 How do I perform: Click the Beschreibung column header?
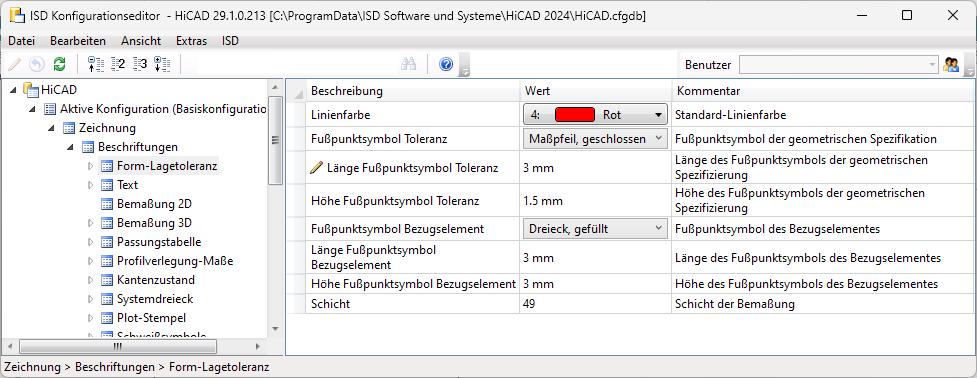coord(412,92)
